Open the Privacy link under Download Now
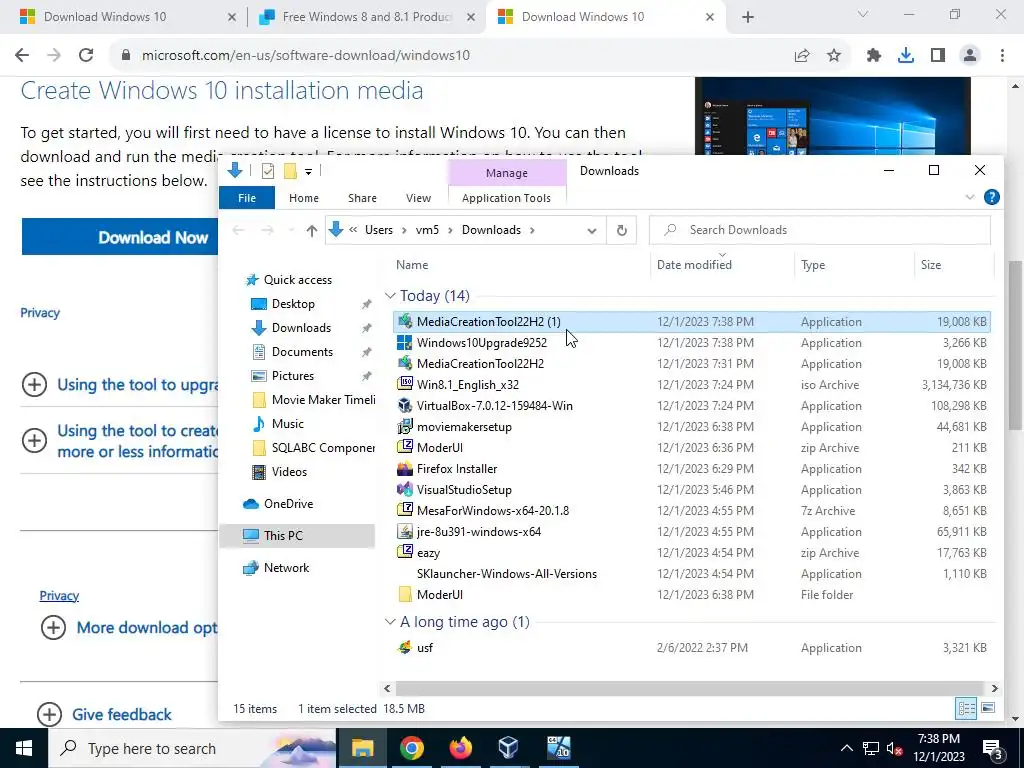Image resolution: width=1024 pixels, height=768 pixels. (x=40, y=313)
